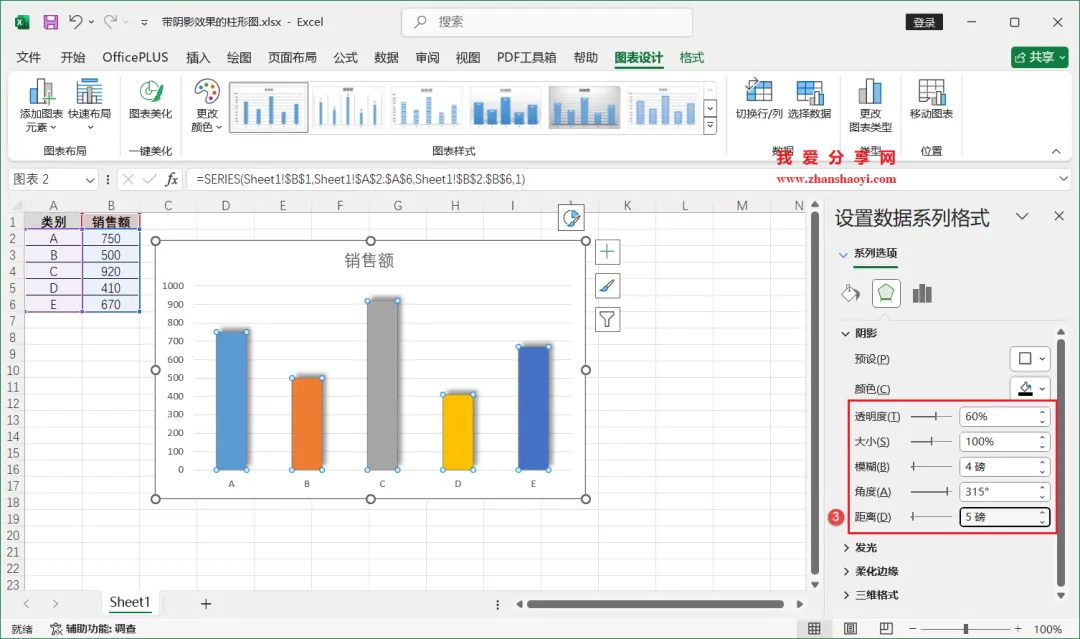Adjust the Transparency (透明度) slider

tap(931, 417)
